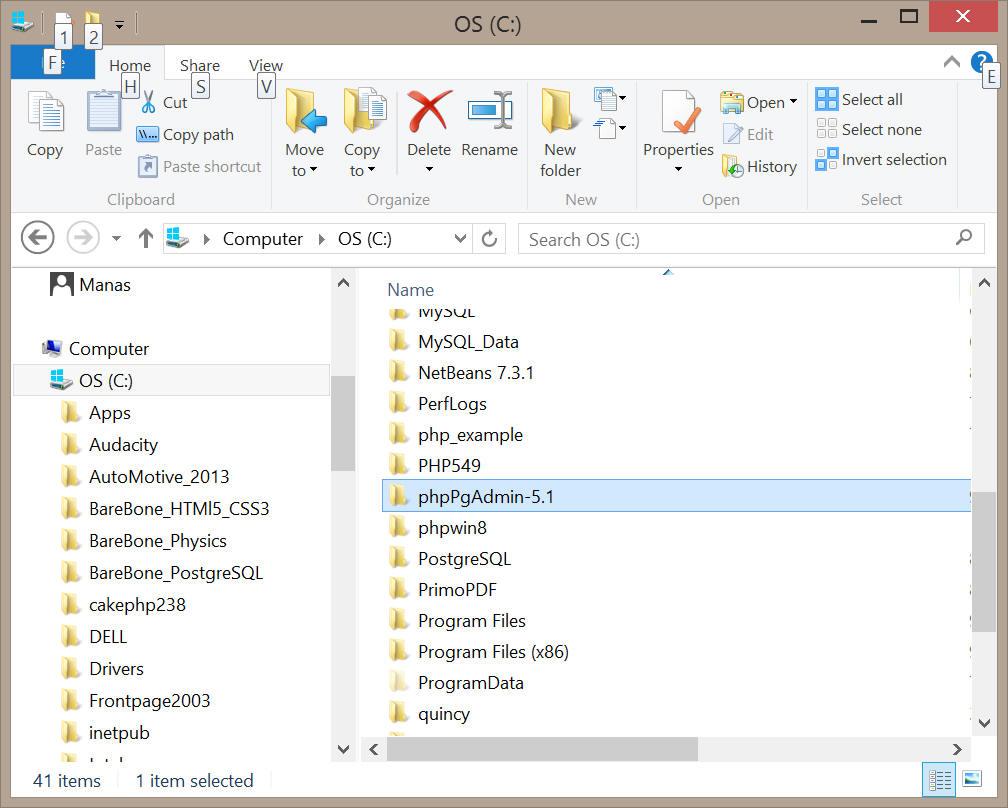
Task: Click scroll-right arrow of horizontal scrollbar
Action: tap(957, 749)
